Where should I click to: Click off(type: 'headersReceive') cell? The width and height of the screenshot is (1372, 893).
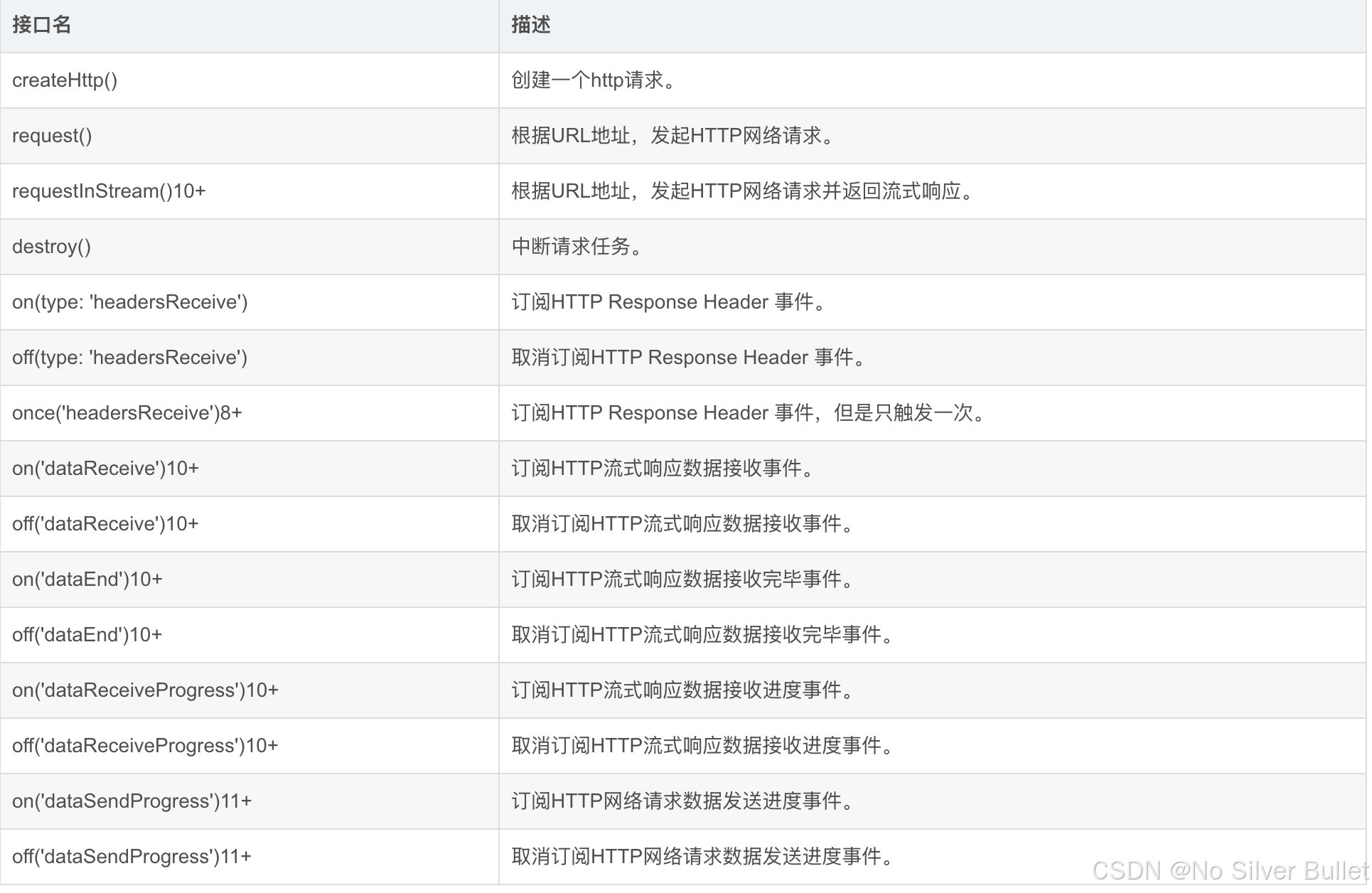pyautogui.click(x=129, y=358)
